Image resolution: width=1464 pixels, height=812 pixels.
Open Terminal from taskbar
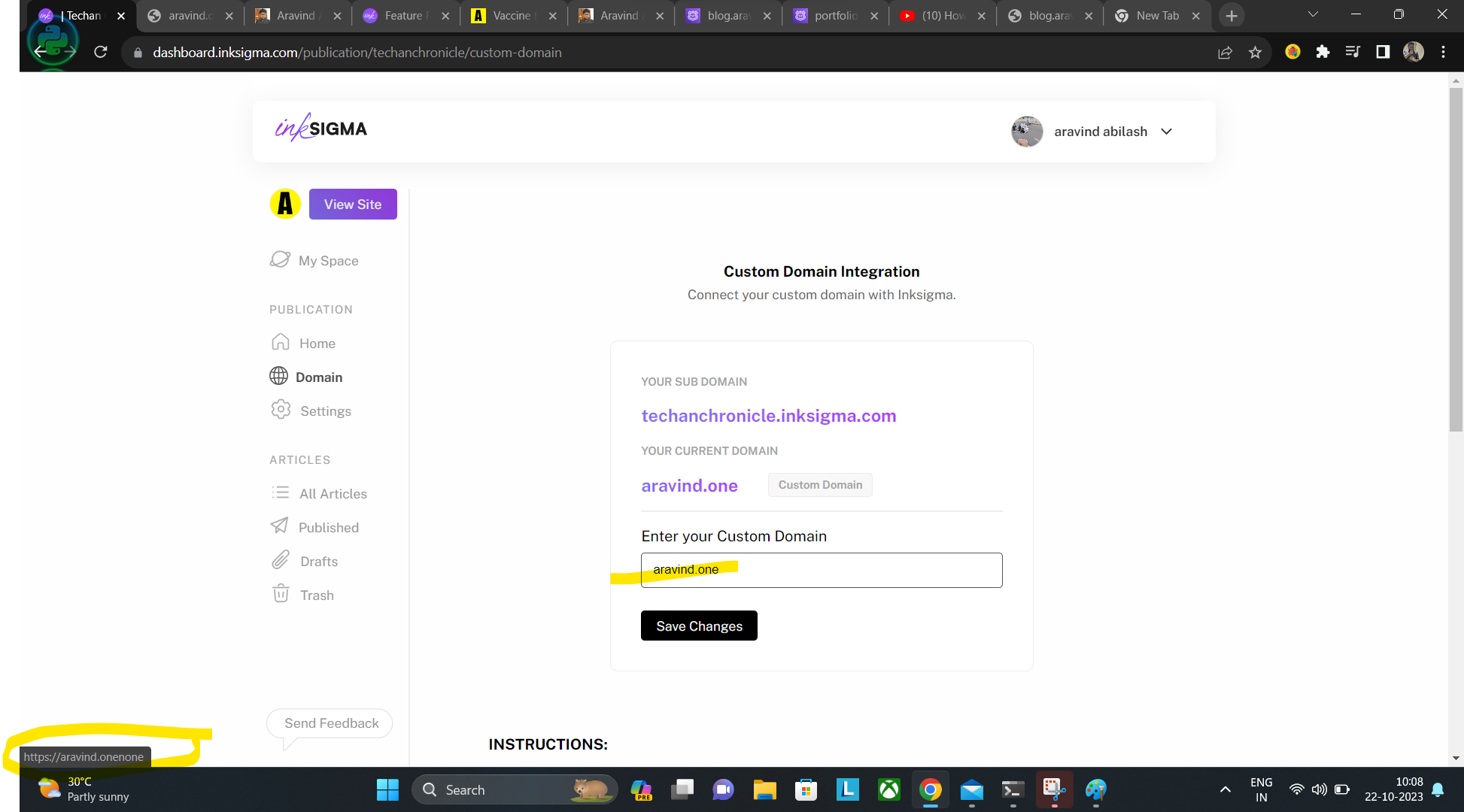[1013, 789]
